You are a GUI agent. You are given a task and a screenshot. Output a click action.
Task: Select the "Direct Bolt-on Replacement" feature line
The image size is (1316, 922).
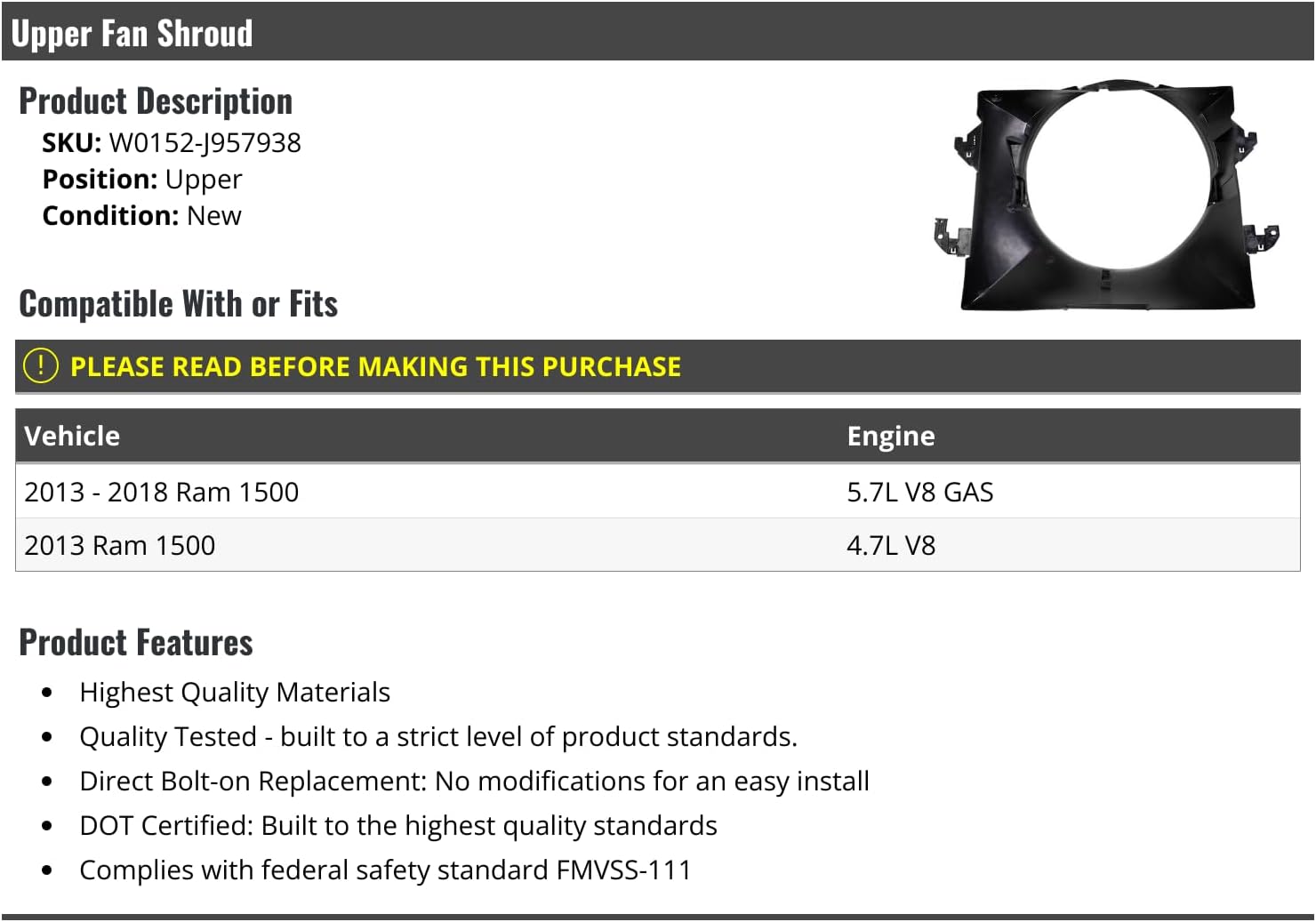click(x=474, y=781)
